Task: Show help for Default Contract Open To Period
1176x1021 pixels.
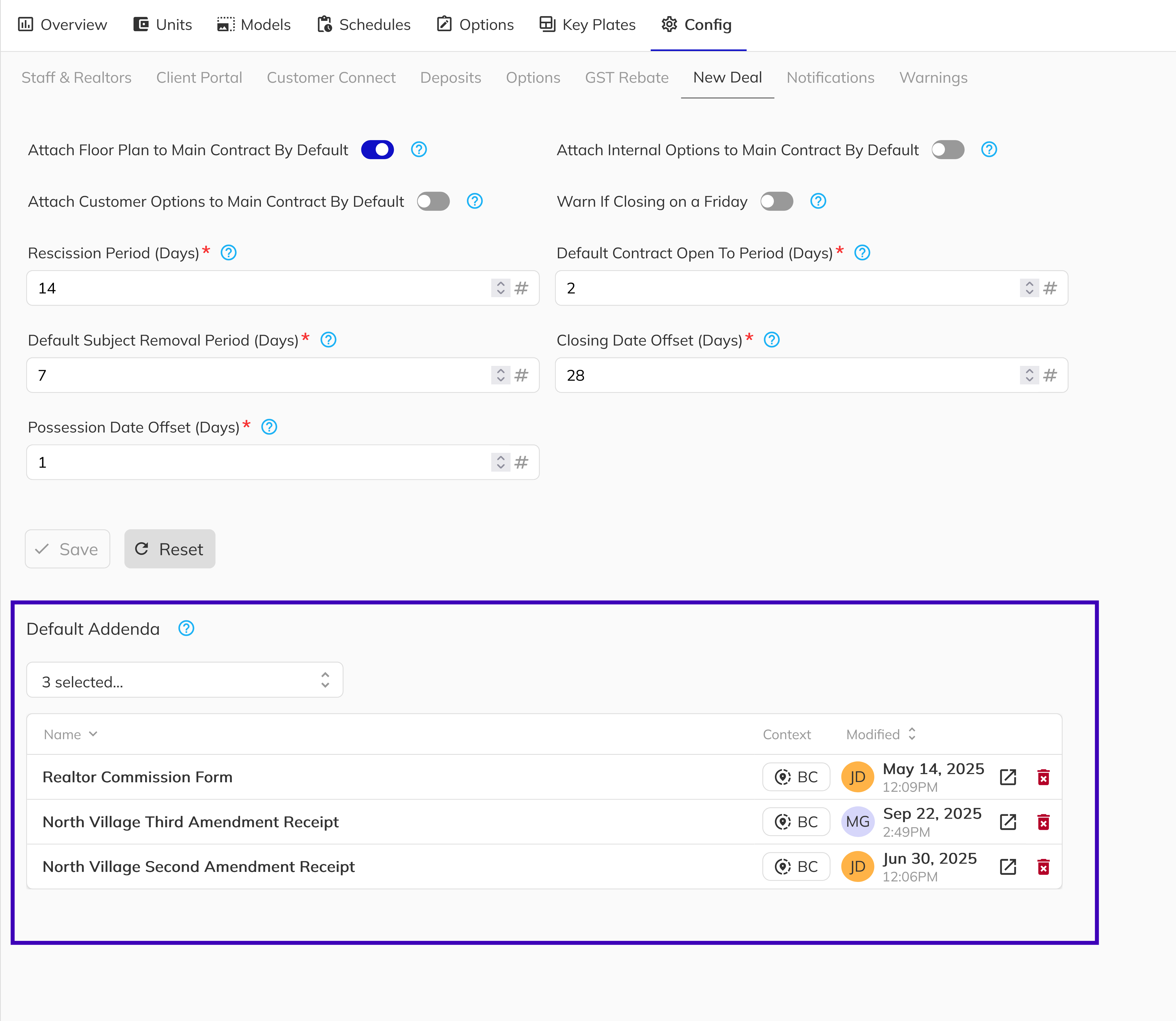Action: (x=863, y=252)
